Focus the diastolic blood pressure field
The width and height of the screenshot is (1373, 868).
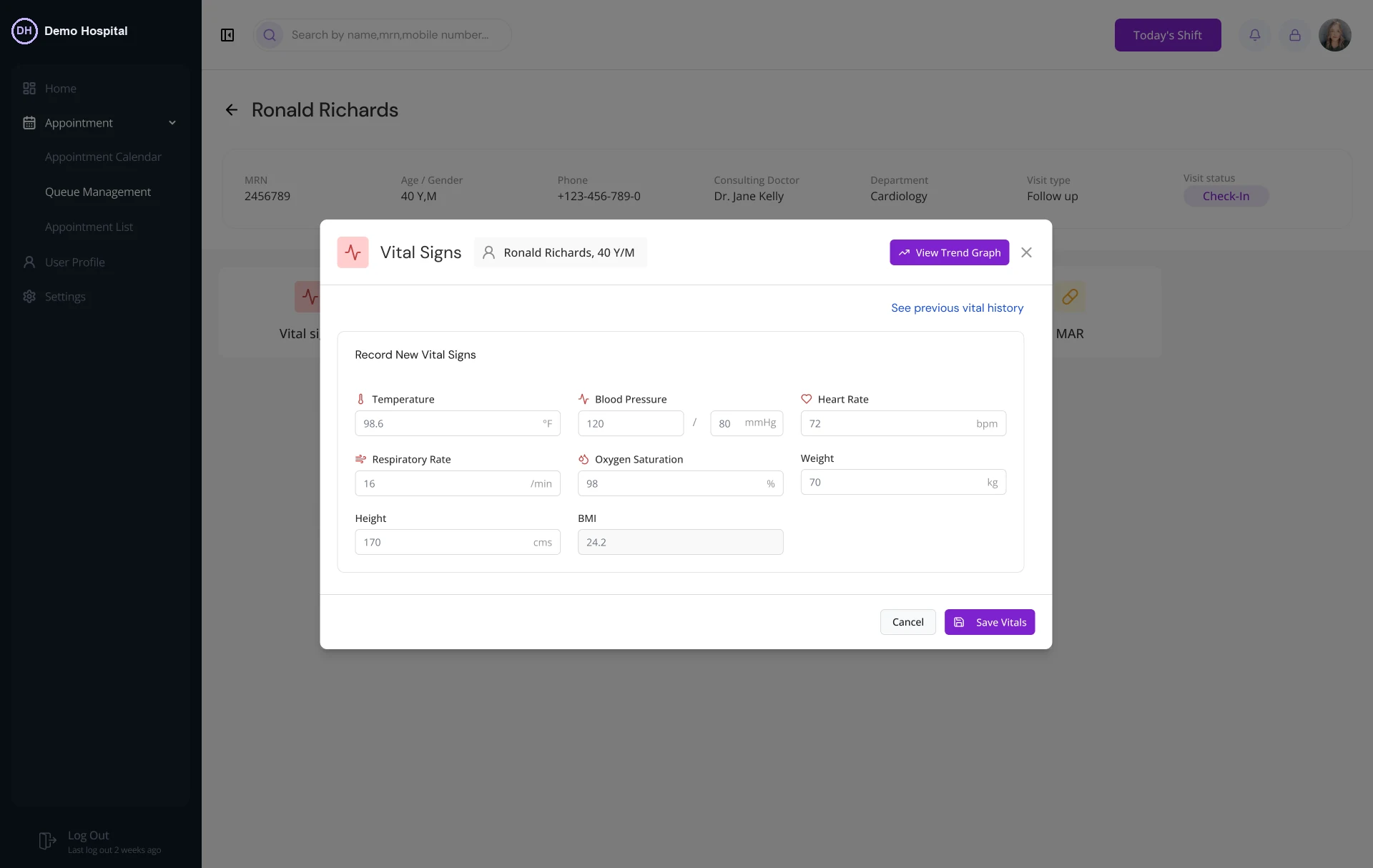[746, 423]
